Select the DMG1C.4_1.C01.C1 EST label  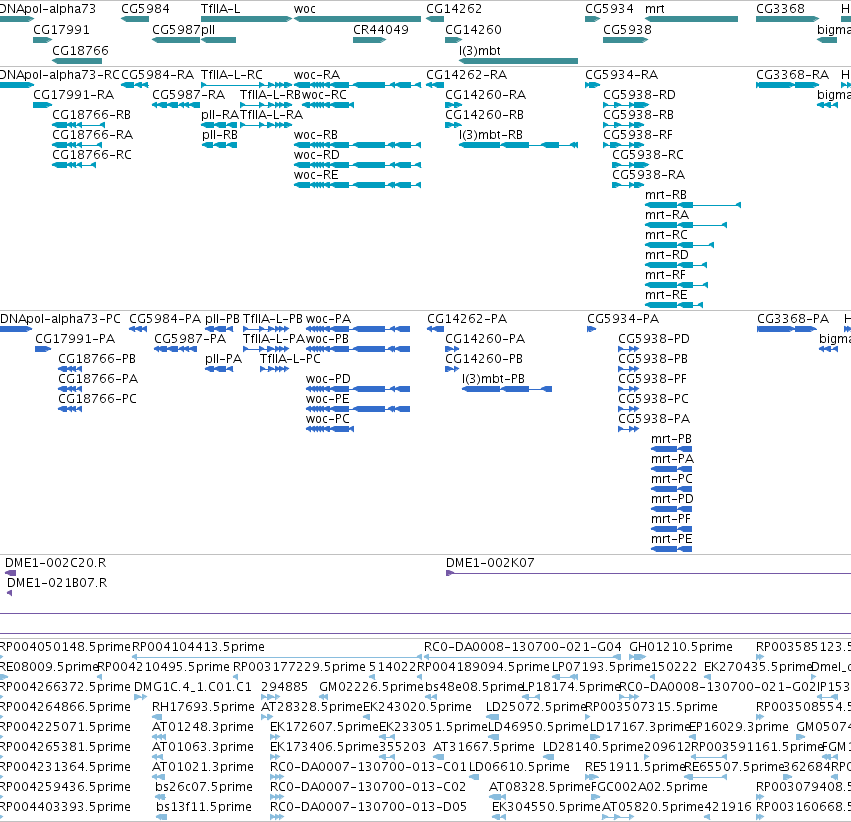pos(193,687)
